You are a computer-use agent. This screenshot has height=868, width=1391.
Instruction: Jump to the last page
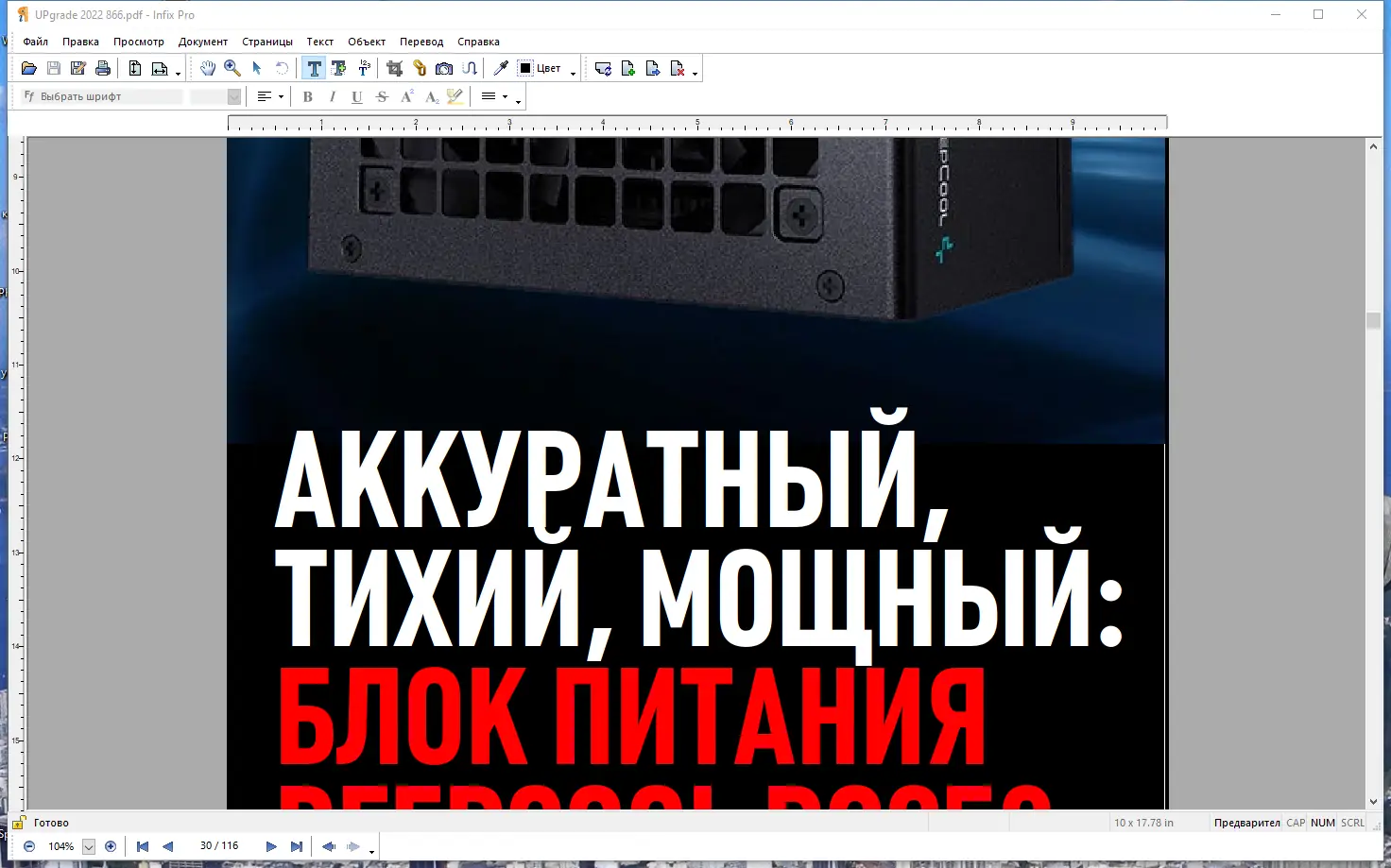pyautogui.click(x=296, y=845)
